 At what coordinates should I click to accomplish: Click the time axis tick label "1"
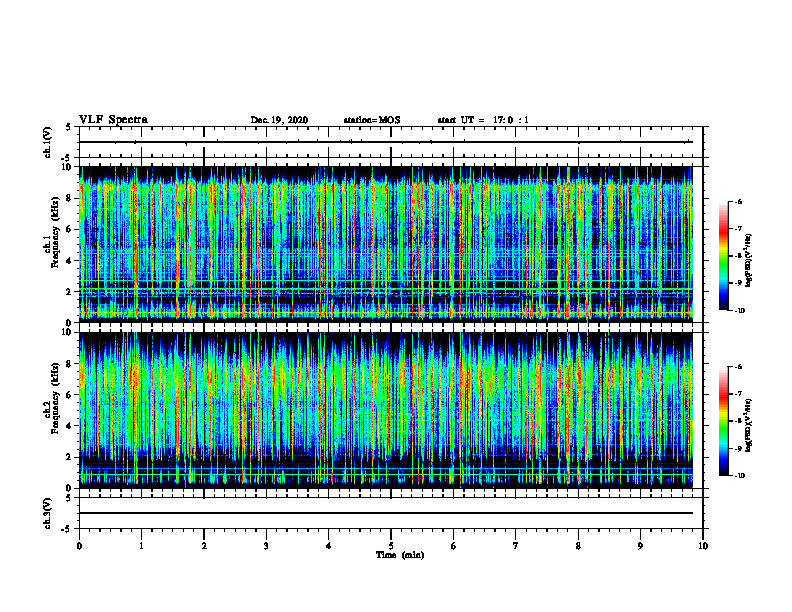(x=141, y=546)
